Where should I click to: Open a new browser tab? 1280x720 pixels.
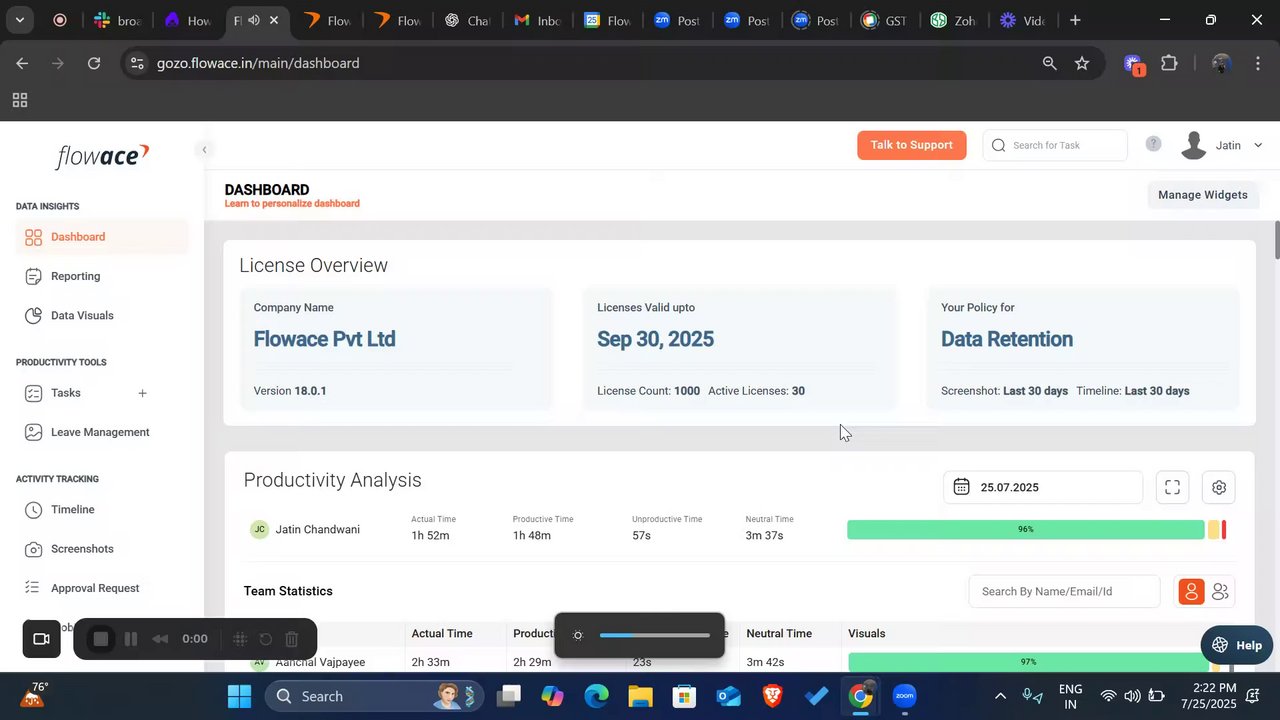(1075, 20)
